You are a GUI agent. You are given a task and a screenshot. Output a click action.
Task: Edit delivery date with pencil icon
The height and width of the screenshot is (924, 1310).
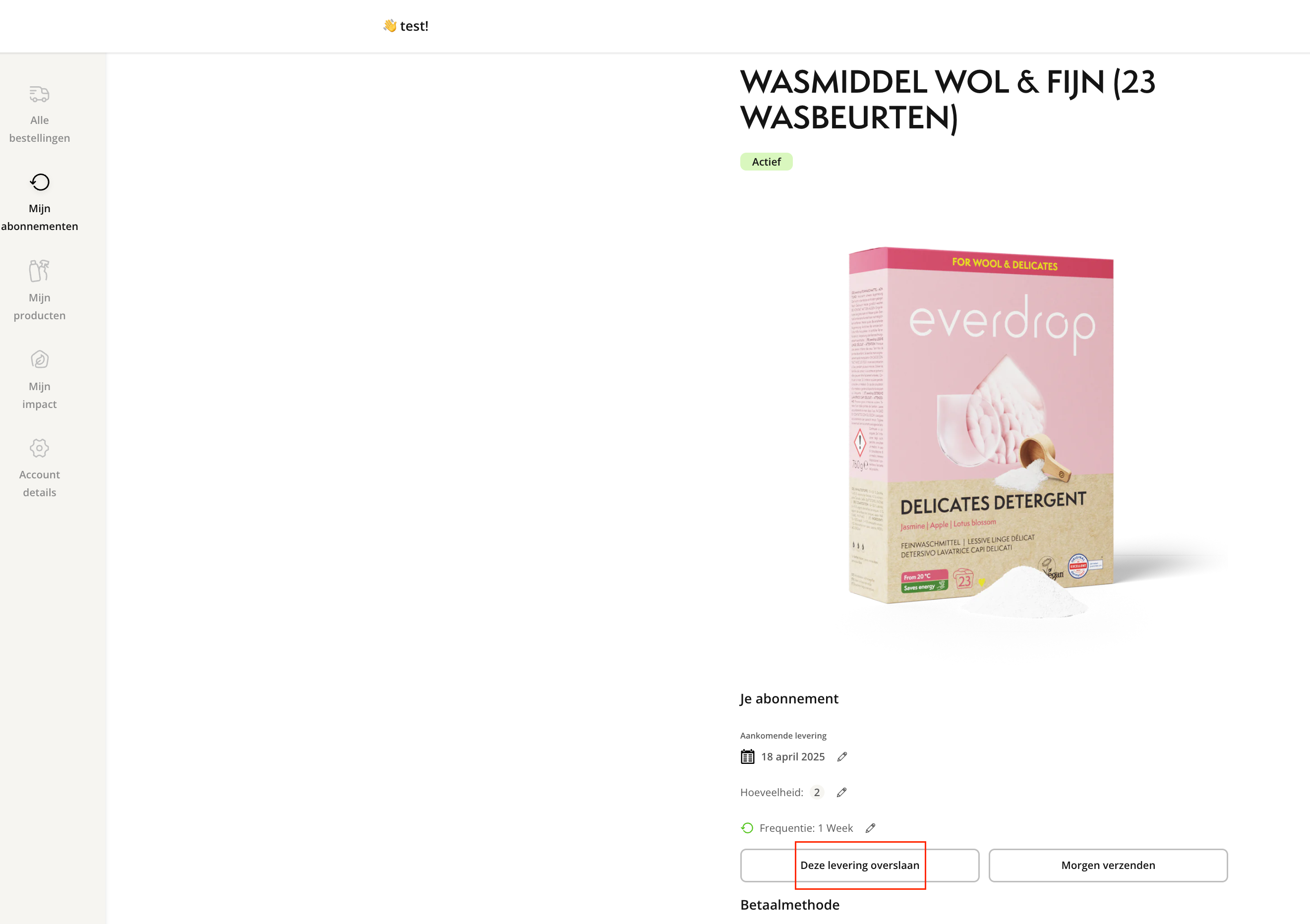pos(842,757)
